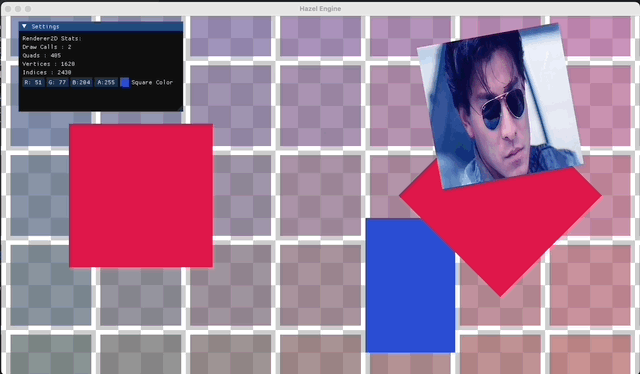Image resolution: width=640 pixels, height=374 pixels.
Task: Click the Quads : 405 line
Action: (x=42, y=56)
